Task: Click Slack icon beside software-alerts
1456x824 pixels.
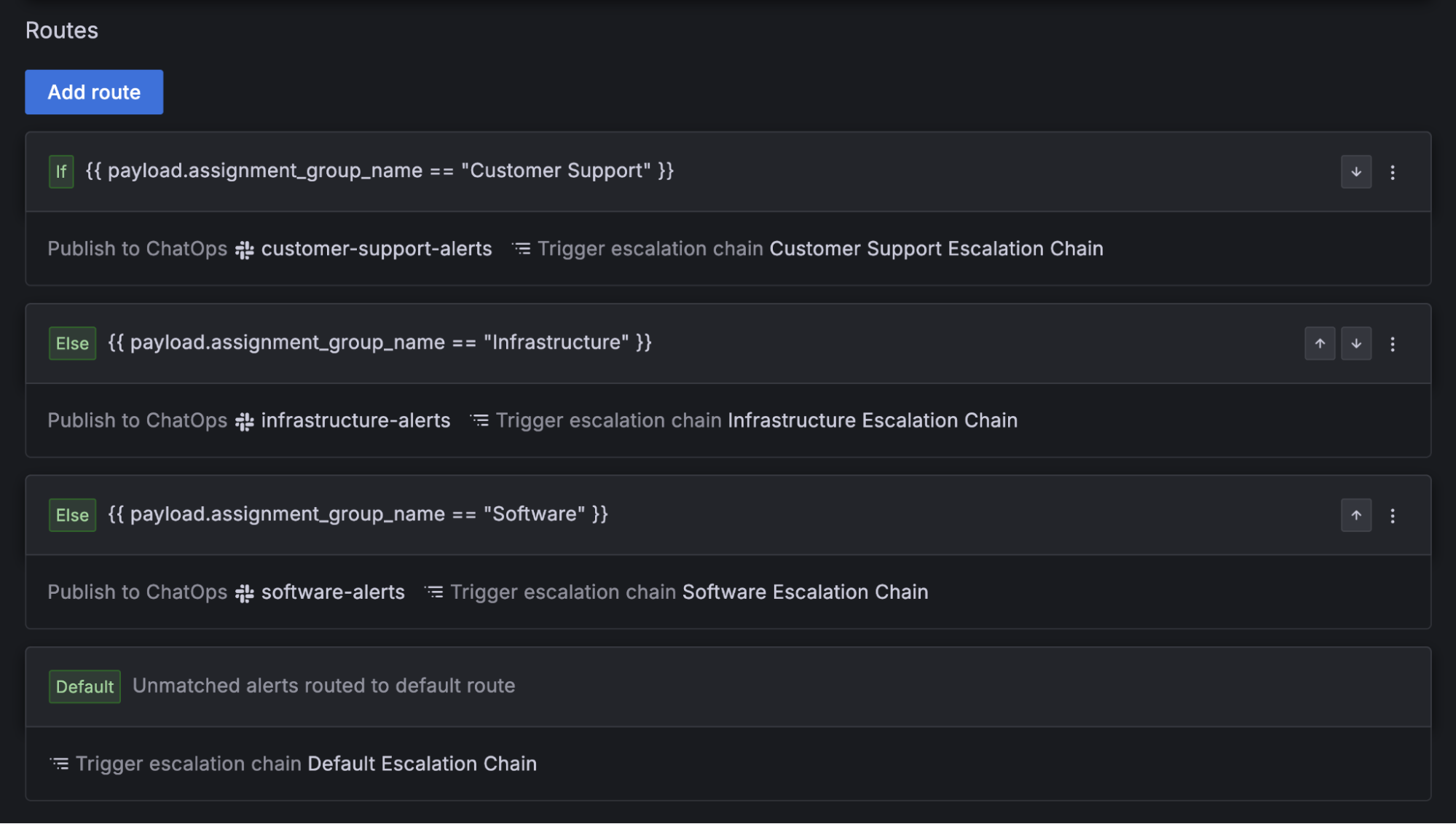Action: [x=245, y=593]
